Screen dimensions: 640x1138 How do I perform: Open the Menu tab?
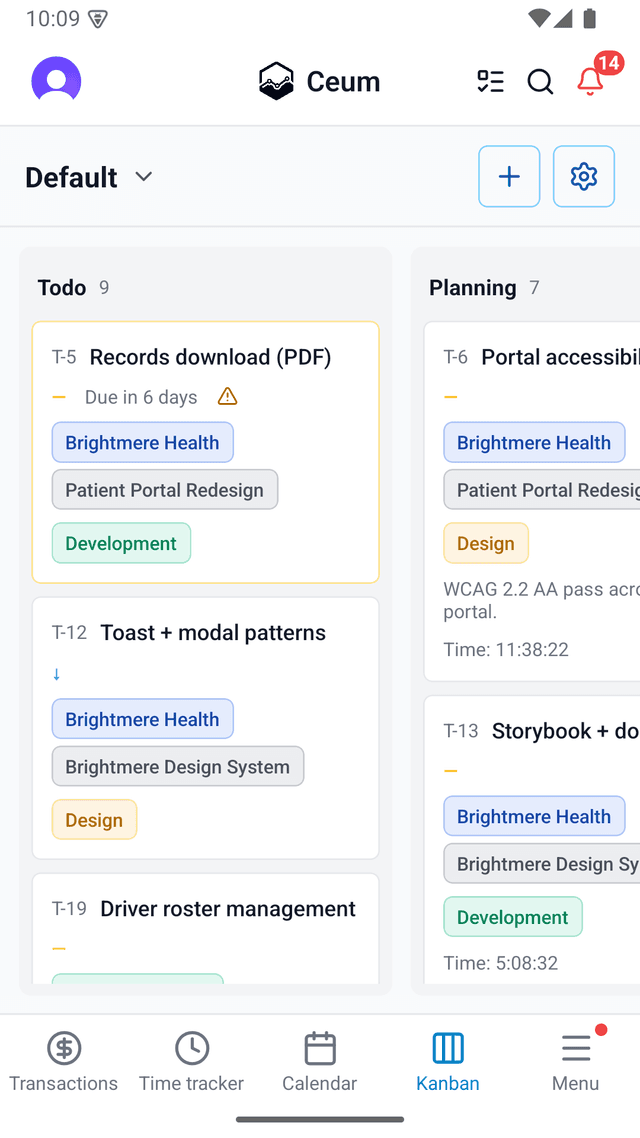point(575,1062)
